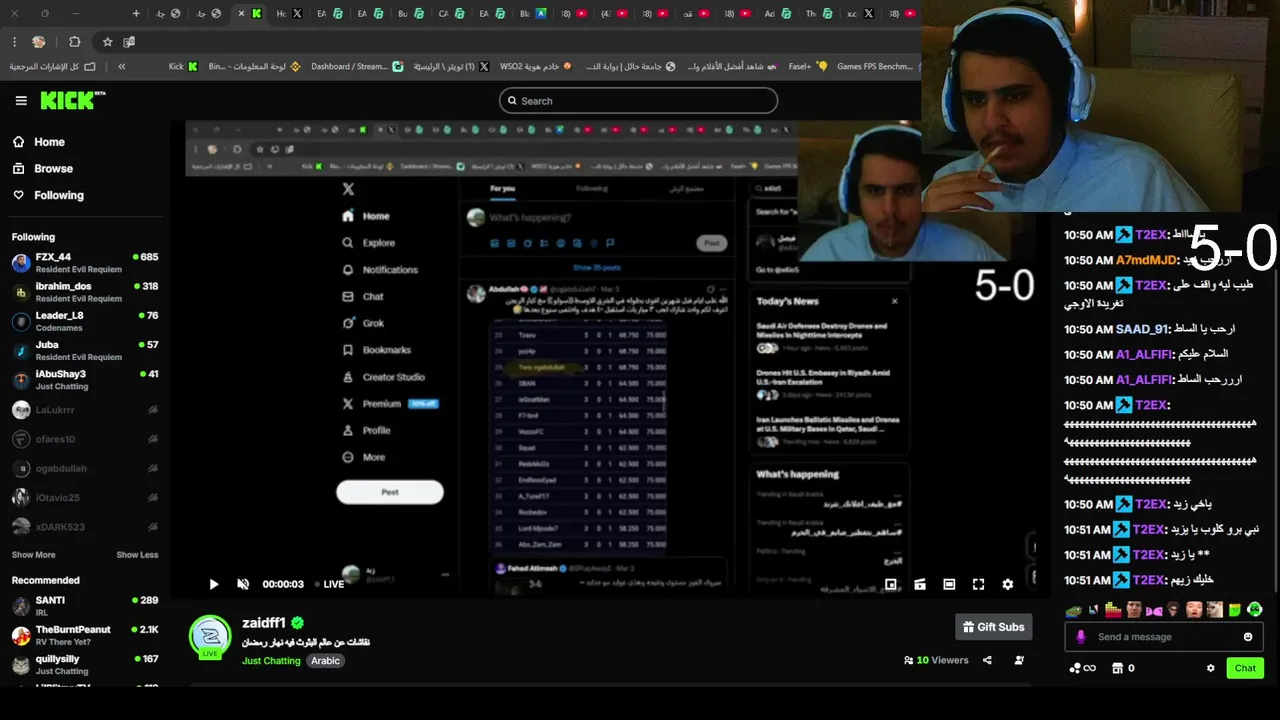Open video player settings gear

tap(1007, 584)
